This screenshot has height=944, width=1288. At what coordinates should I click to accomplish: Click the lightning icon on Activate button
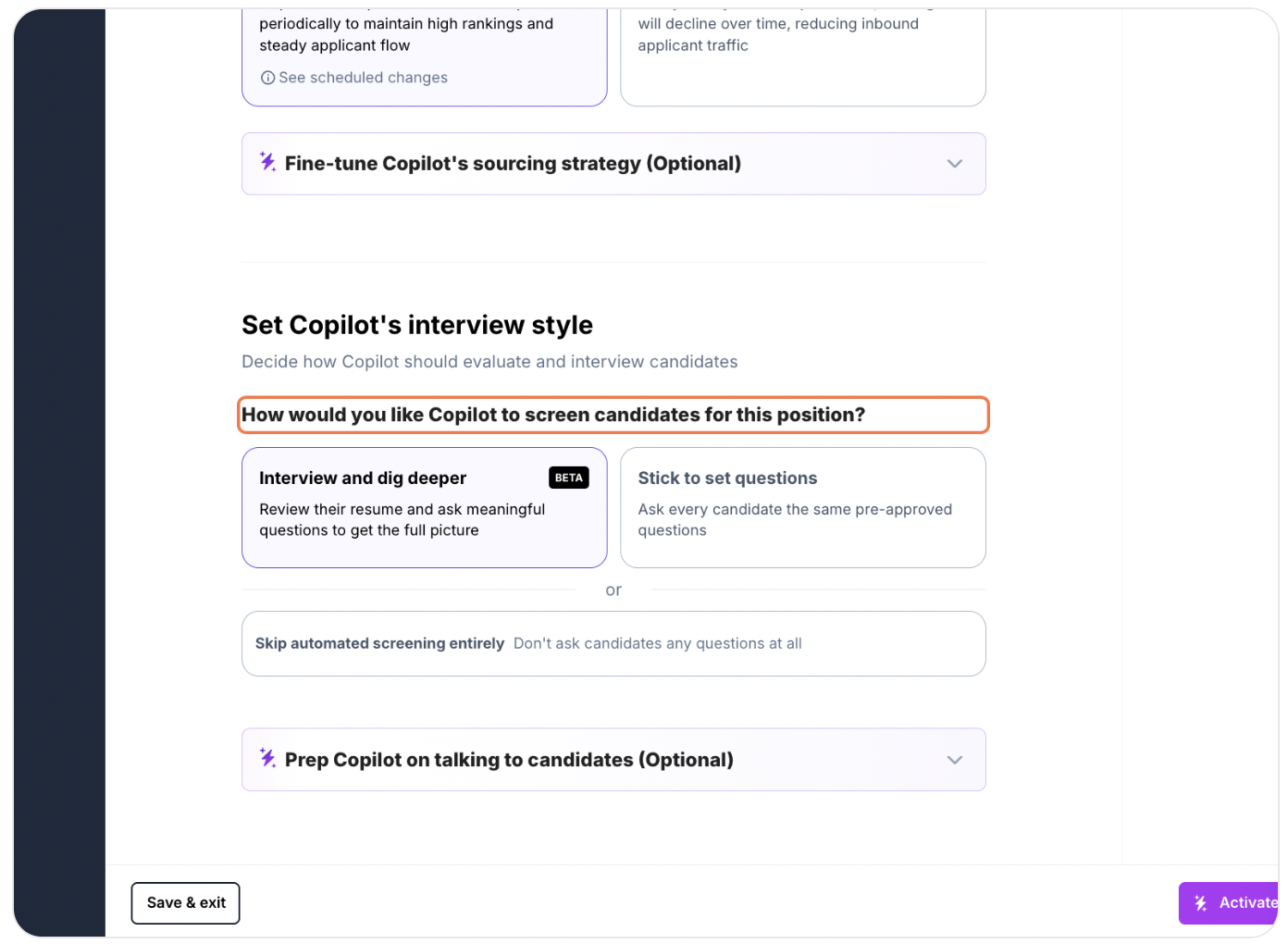click(x=1201, y=903)
